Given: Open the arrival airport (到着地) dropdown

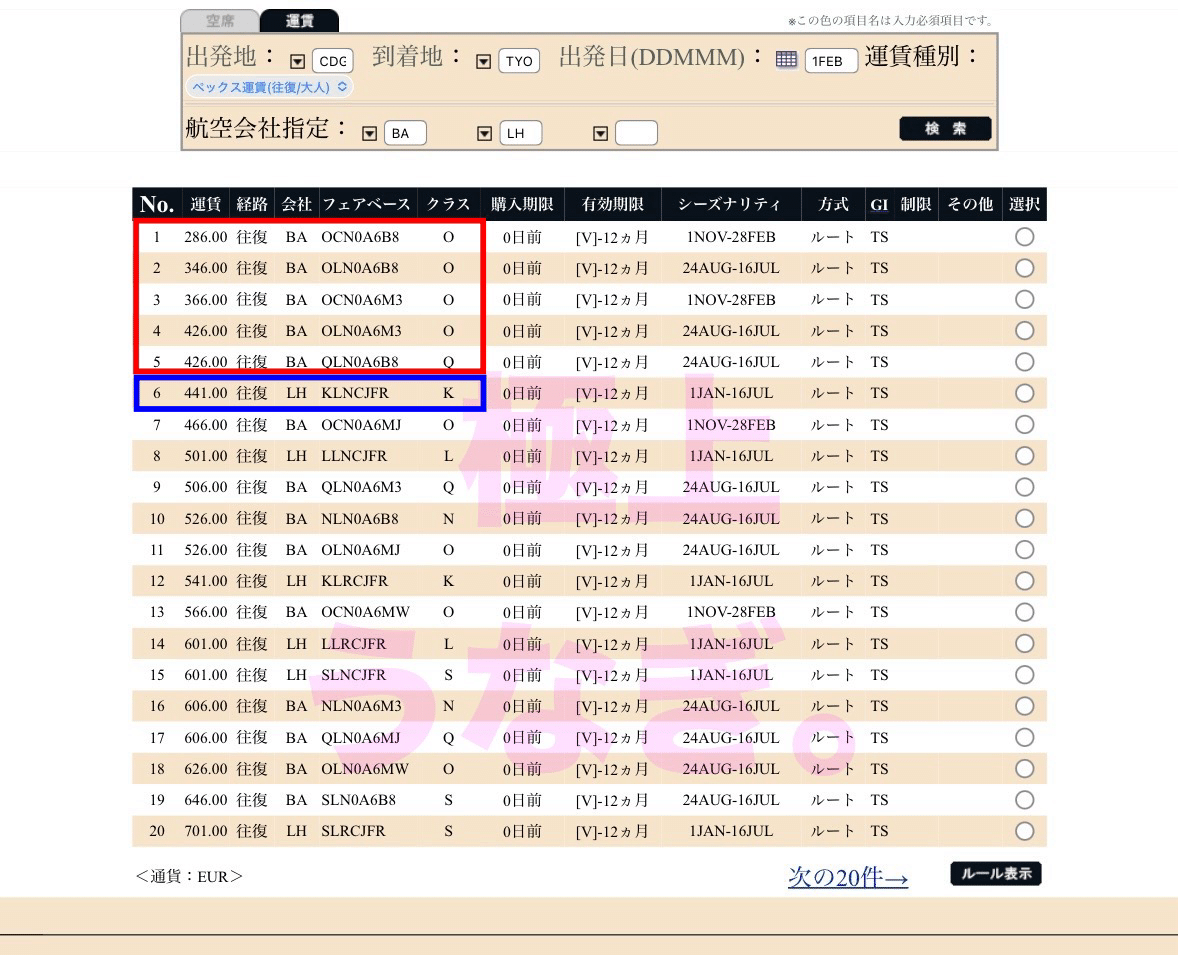Looking at the screenshot, I should [x=482, y=61].
